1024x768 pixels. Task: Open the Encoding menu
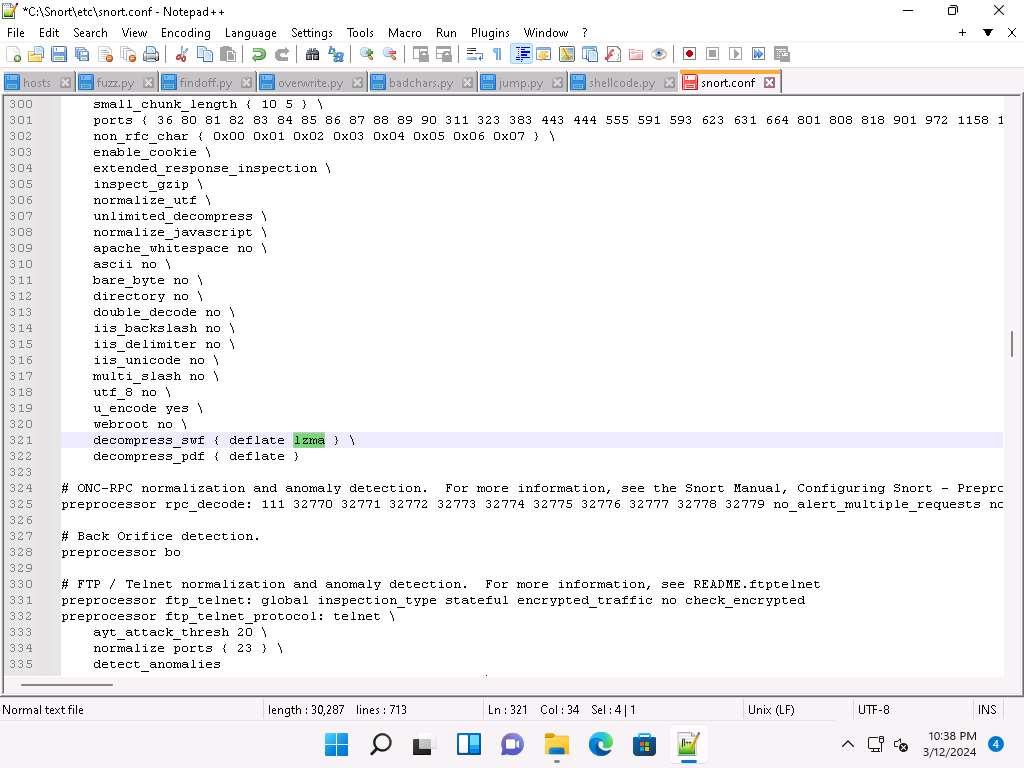(185, 32)
